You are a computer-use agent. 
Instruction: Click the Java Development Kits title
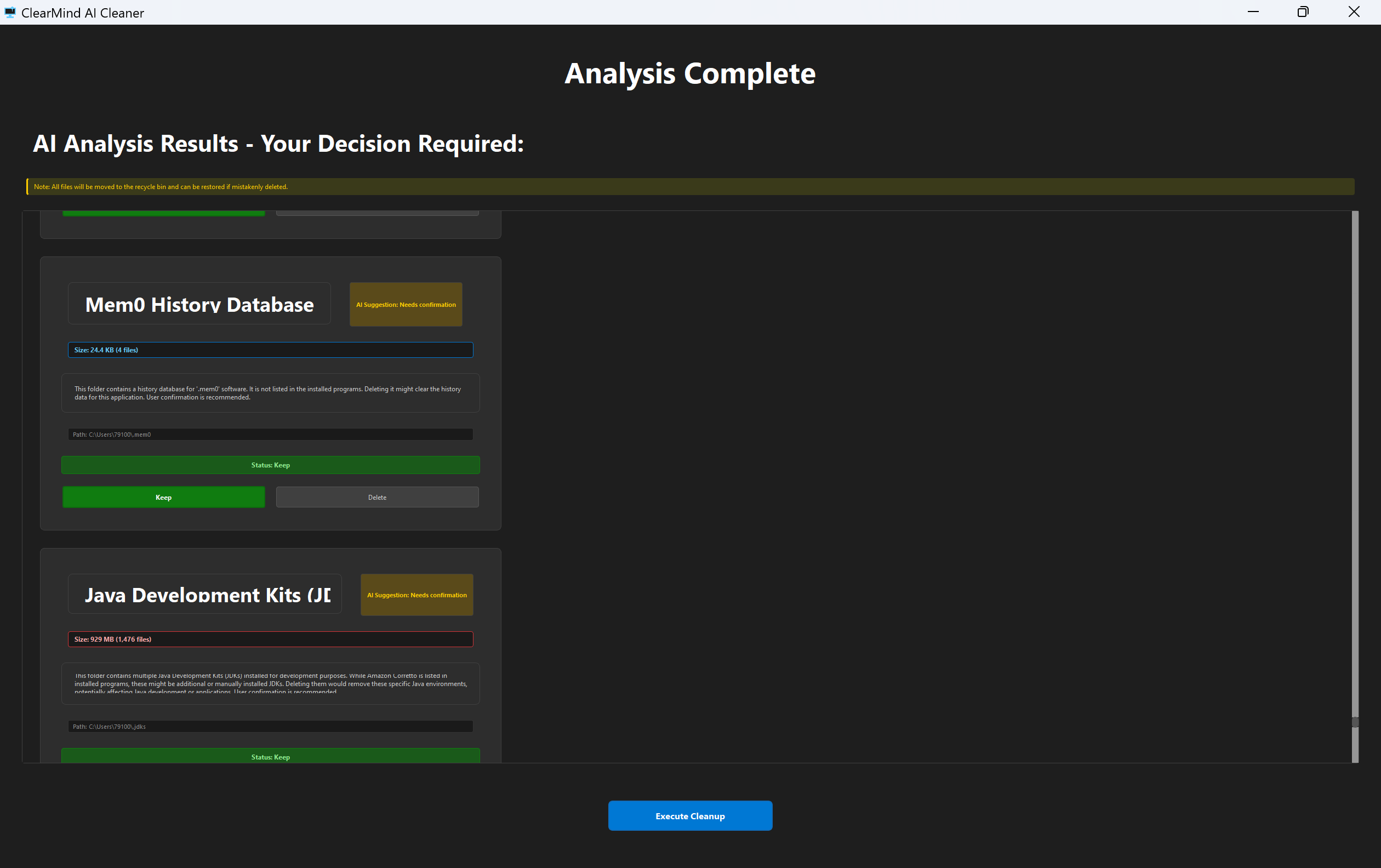coord(205,595)
